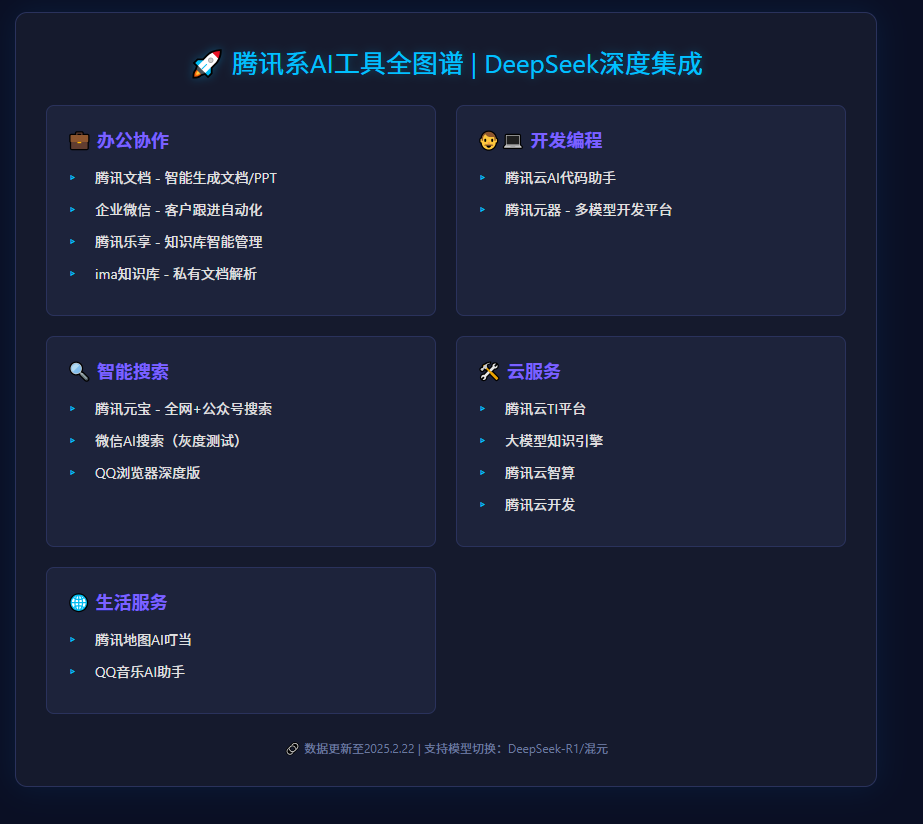923x824 pixels.
Task: Click the link icon in the footer
Action: [292, 749]
